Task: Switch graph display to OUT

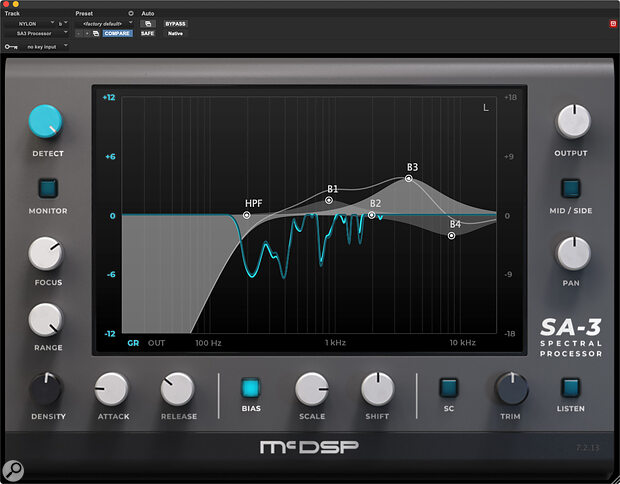Action: tap(157, 342)
